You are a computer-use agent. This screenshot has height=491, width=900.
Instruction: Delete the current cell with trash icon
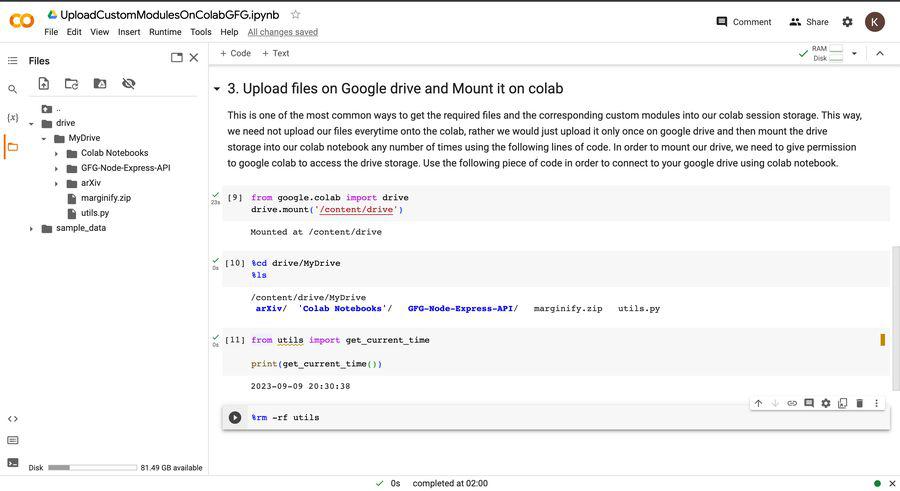[859, 403]
